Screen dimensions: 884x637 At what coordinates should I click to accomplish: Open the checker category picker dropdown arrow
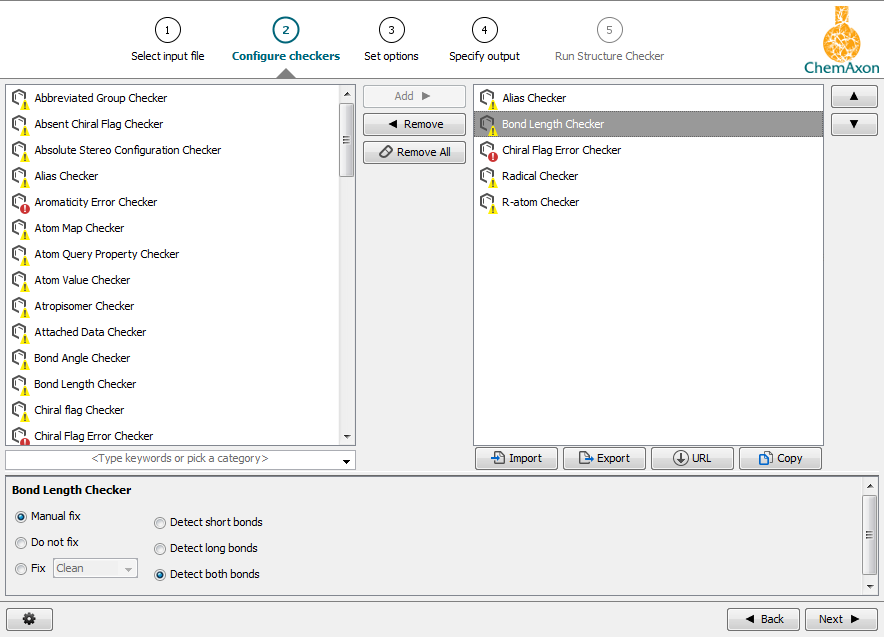(347, 461)
